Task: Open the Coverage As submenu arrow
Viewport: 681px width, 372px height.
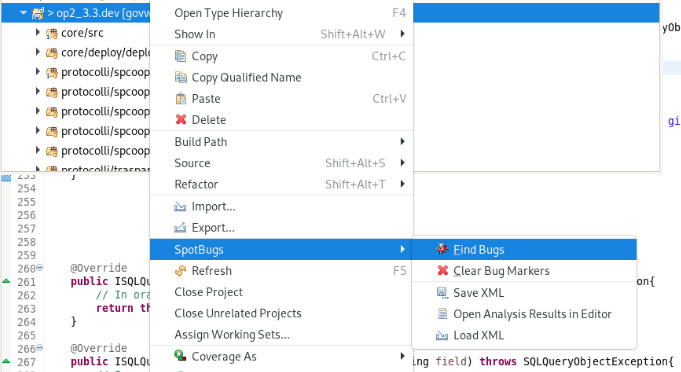Action: click(403, 356)
